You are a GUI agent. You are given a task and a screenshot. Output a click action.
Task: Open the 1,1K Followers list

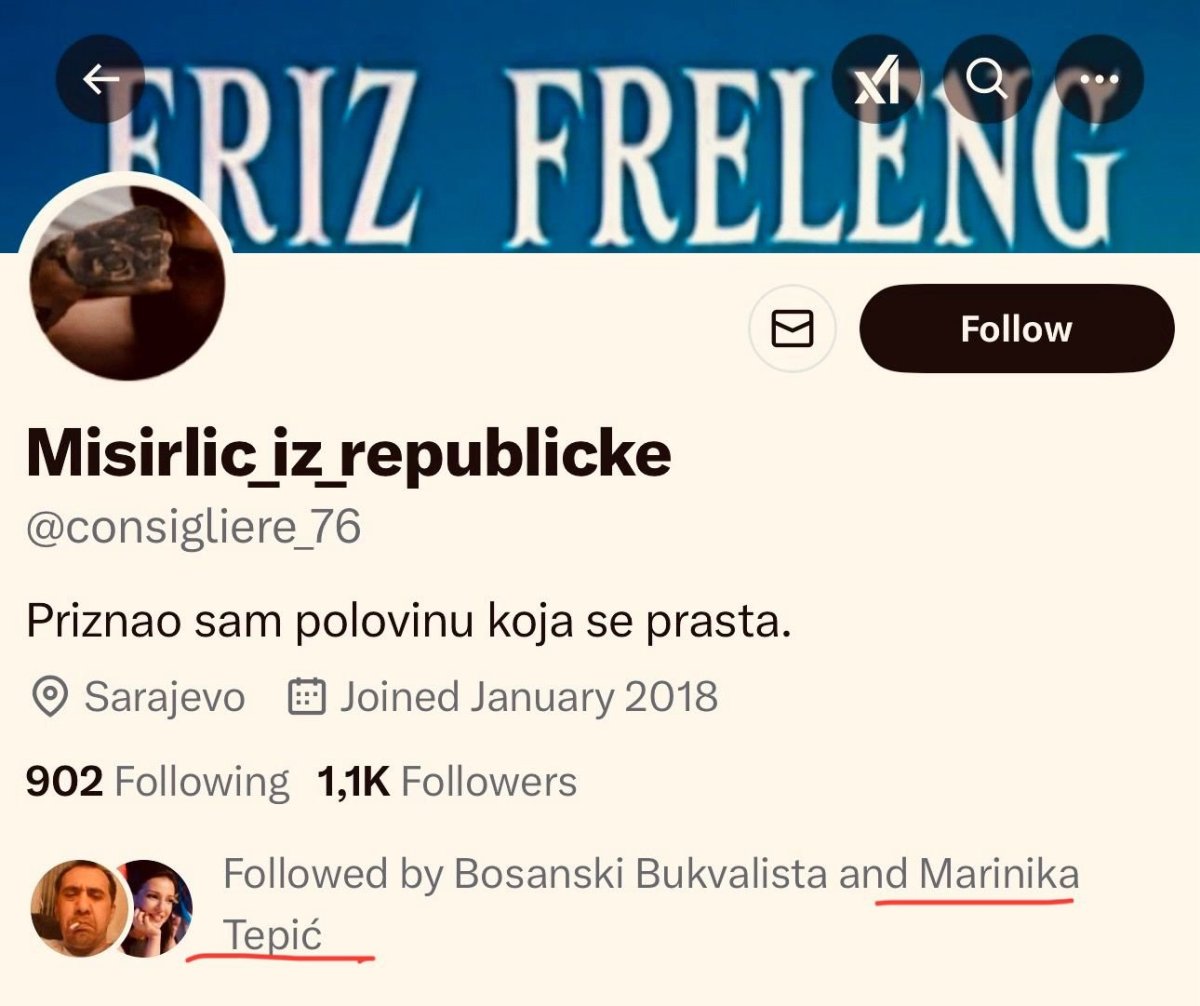(446, 781)
